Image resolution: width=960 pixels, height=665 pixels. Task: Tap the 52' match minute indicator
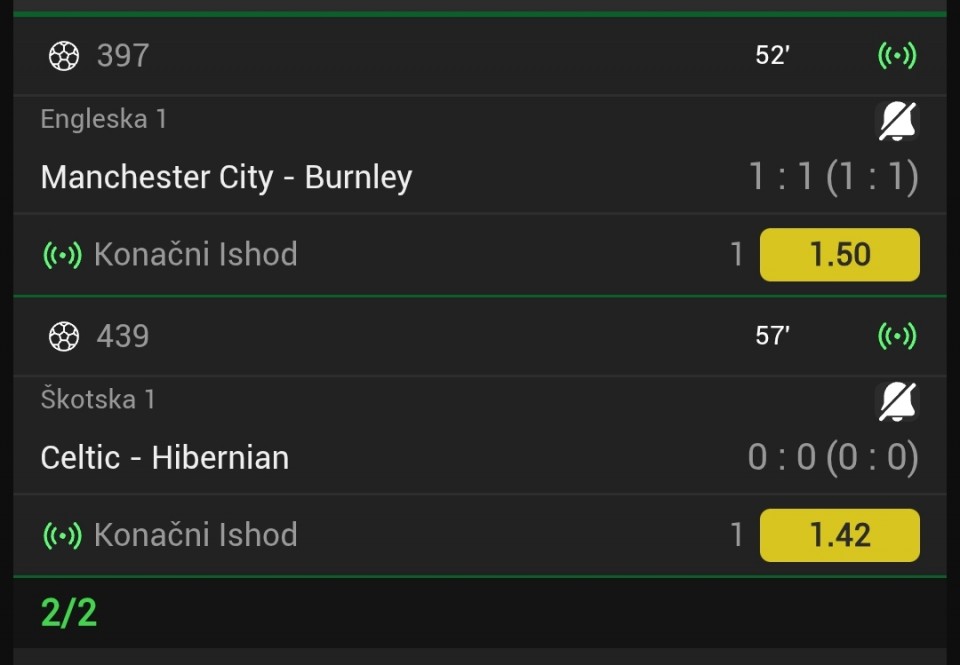[772, 56]
